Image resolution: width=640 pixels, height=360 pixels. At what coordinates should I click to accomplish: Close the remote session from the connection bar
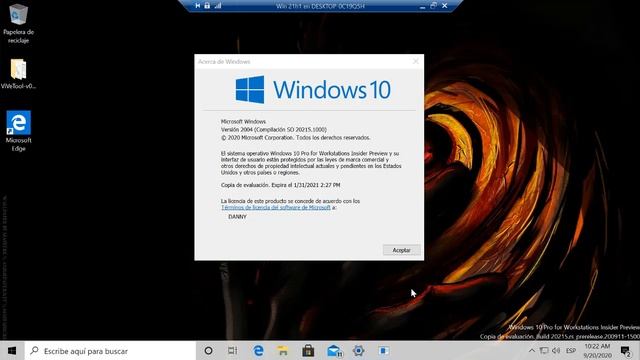pos(444,6)
